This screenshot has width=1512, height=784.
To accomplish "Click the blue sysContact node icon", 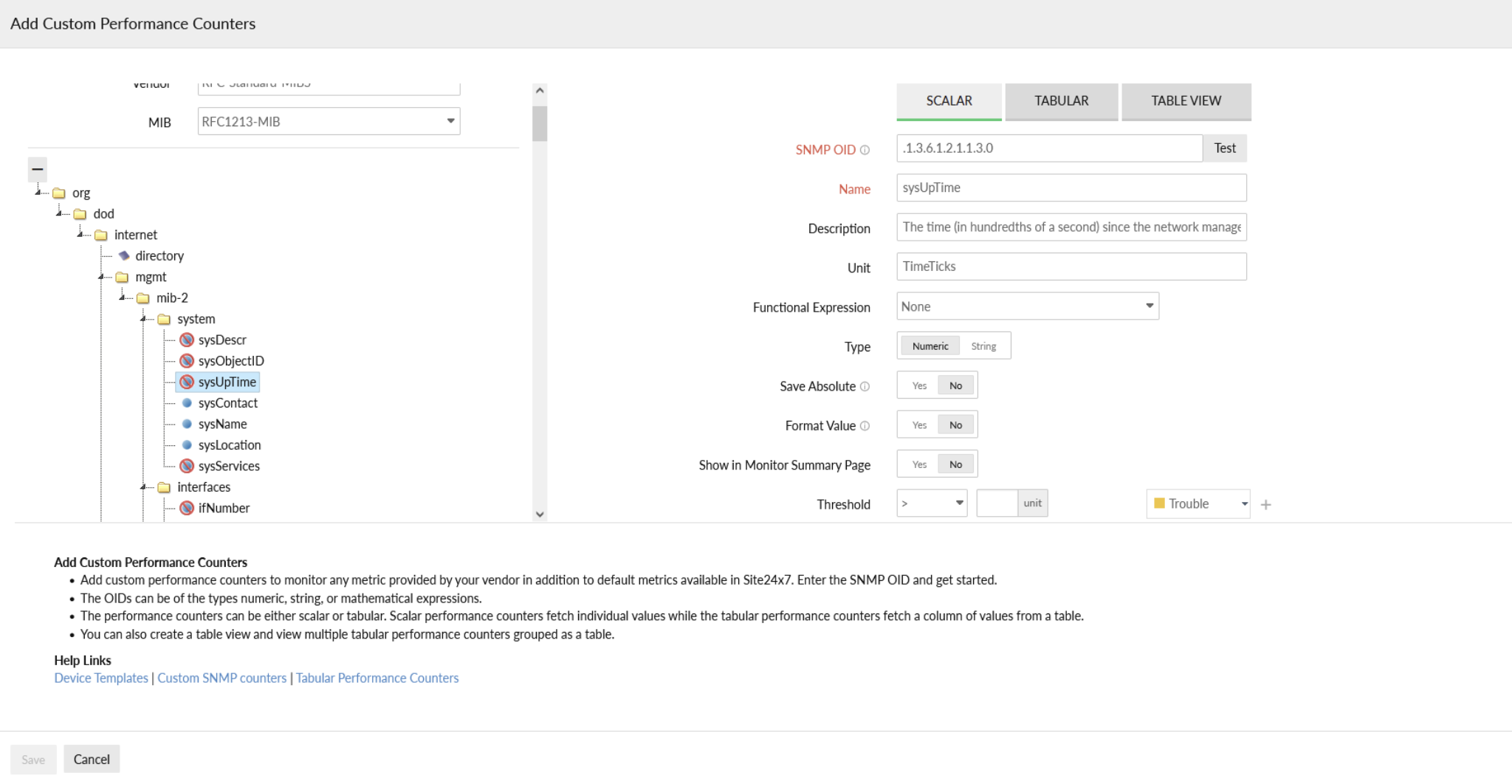I will pos(187,403).
